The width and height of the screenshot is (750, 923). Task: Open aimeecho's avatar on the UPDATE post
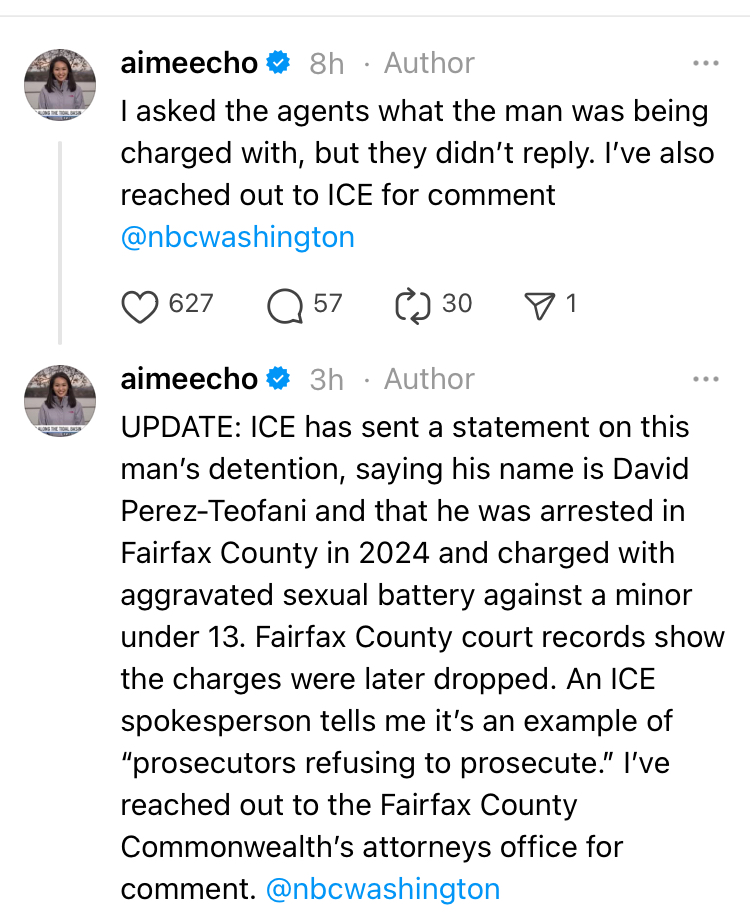[60, 400]
